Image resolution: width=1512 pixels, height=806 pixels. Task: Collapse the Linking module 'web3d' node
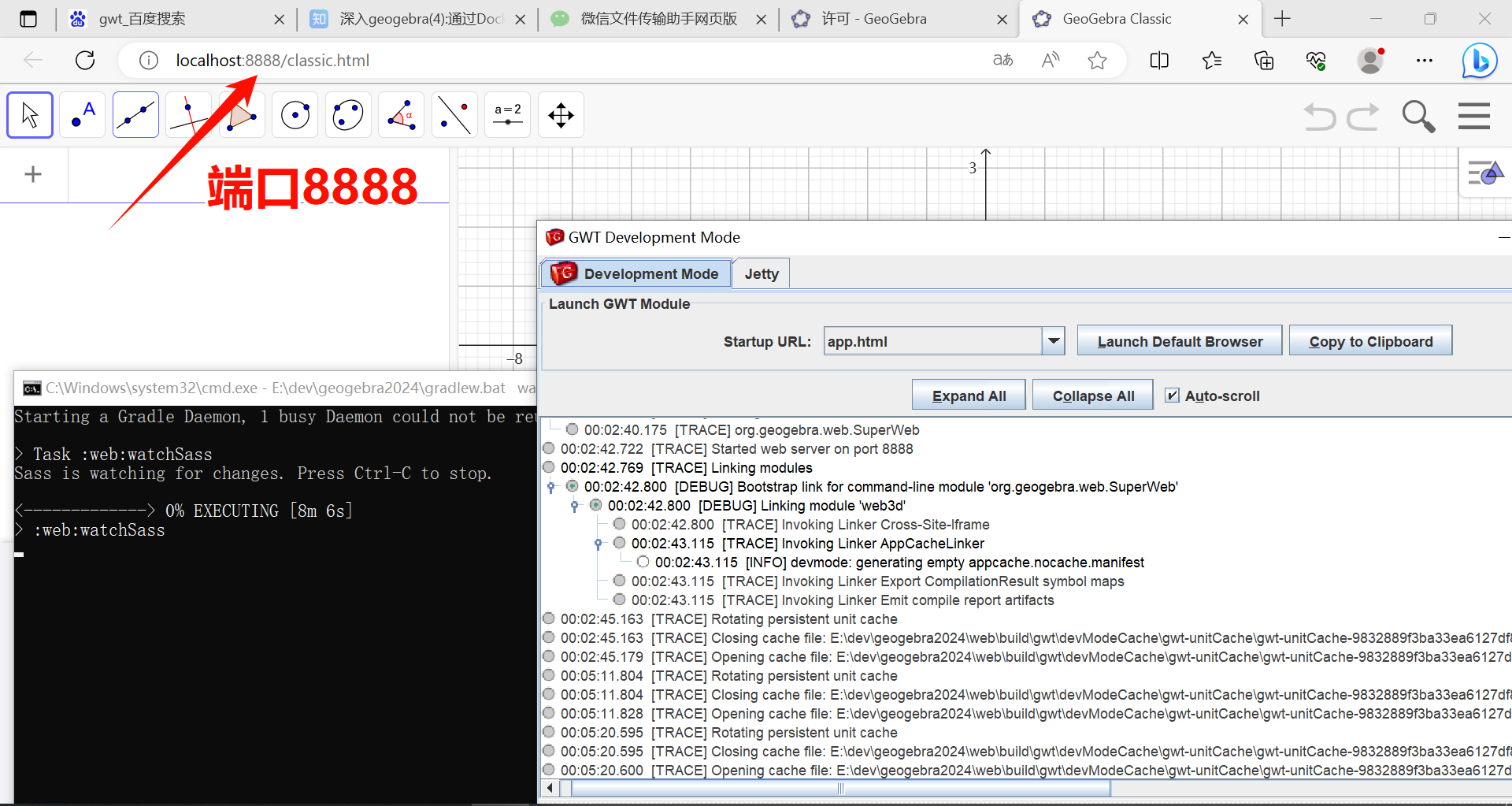point(574,506)
